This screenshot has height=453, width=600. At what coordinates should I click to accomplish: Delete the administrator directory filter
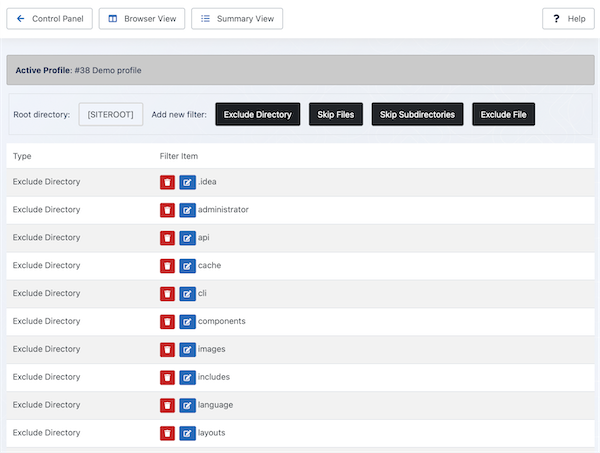point(167,210)
